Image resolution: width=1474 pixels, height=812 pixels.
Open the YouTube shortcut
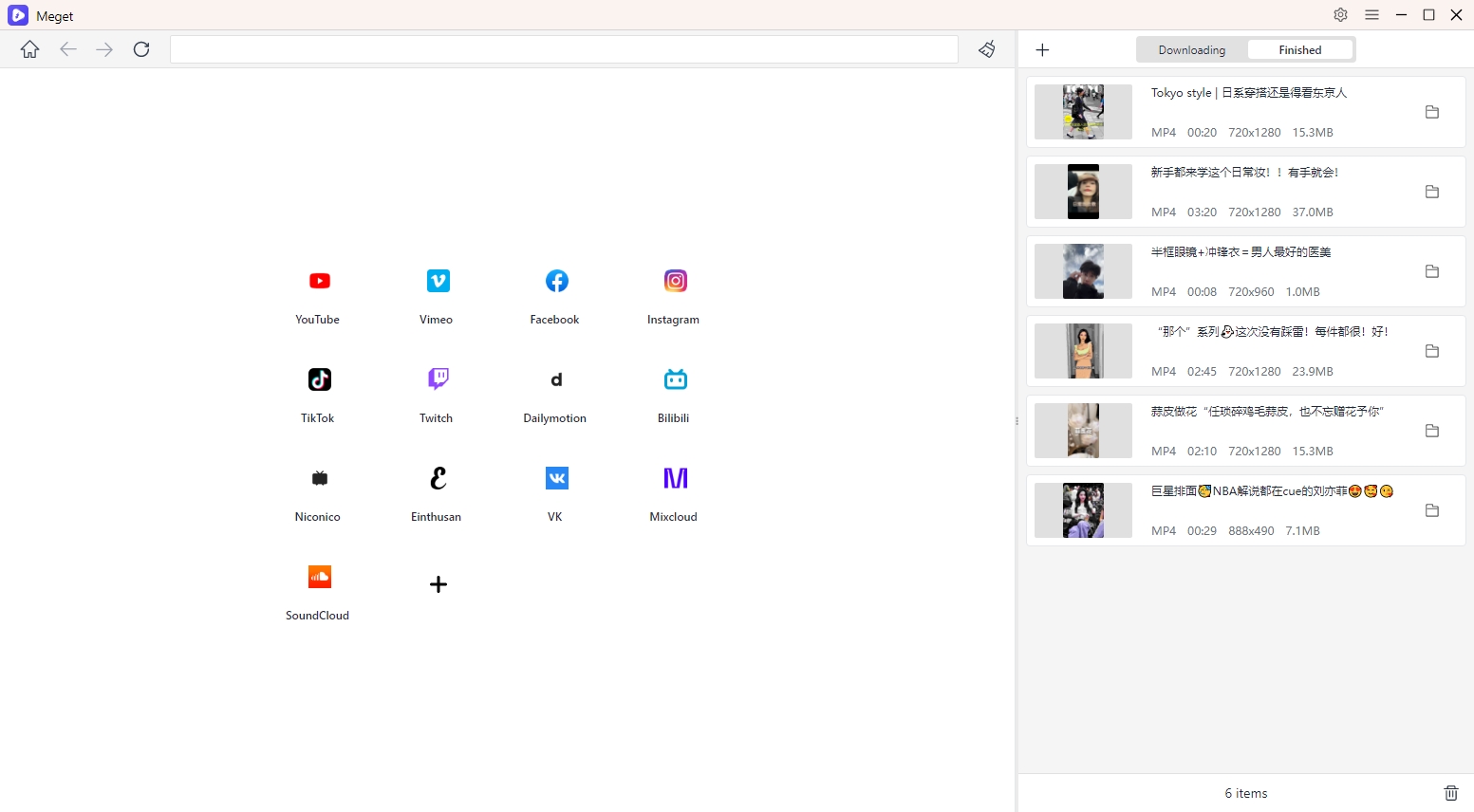319,281
